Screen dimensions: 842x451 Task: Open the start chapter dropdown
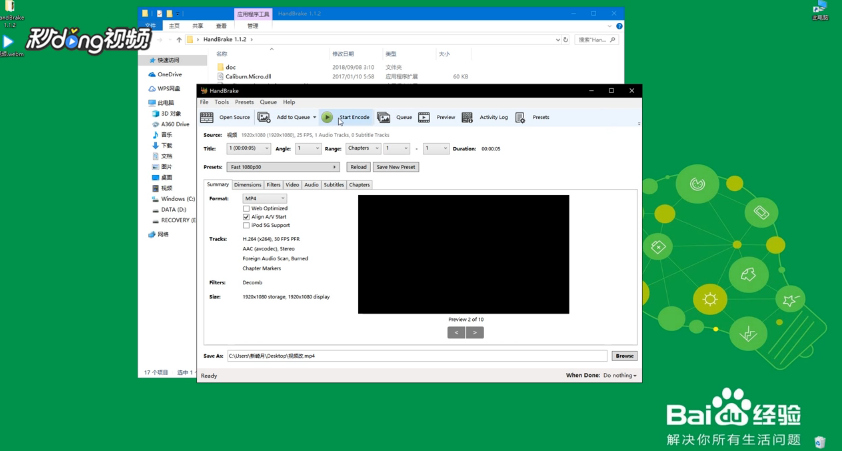point(396,149)
